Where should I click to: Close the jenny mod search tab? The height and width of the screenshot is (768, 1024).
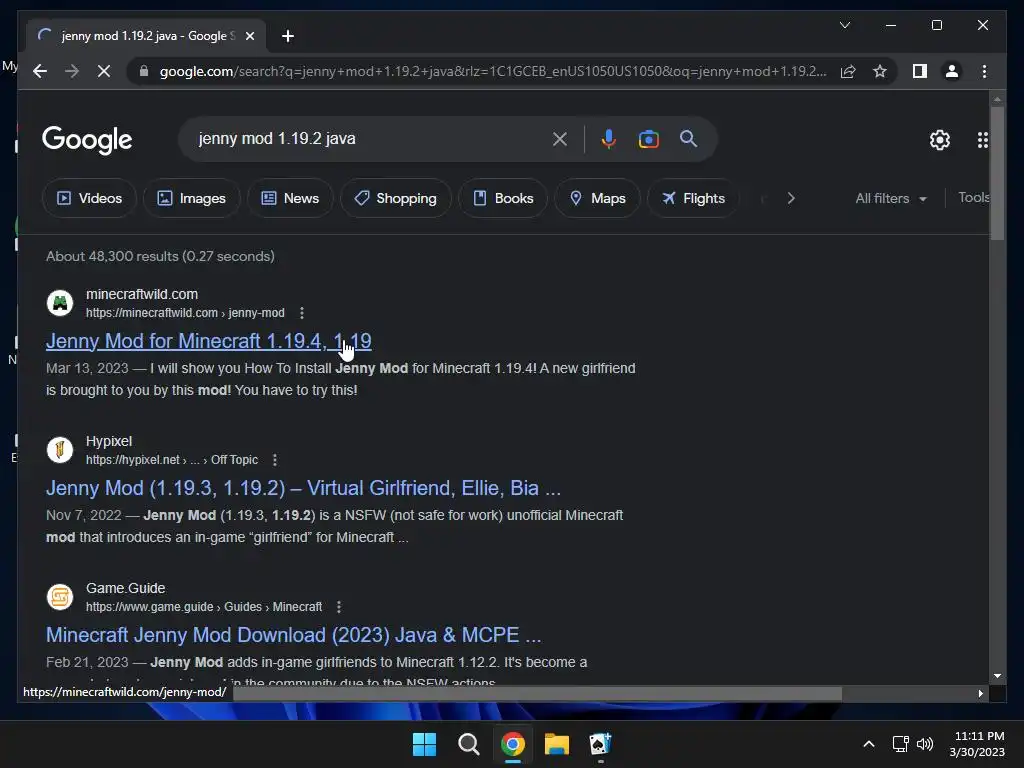point(249,36)
